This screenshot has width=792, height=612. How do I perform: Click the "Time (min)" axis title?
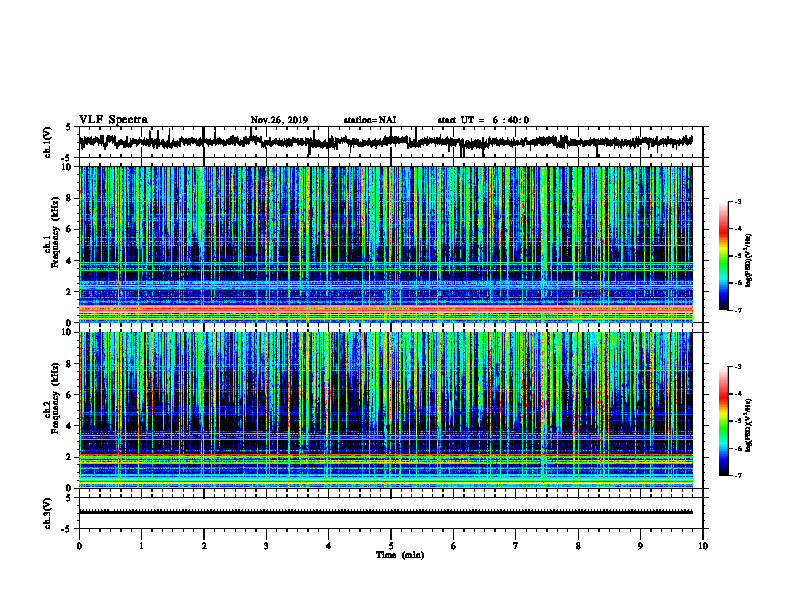tap(400, 555)
